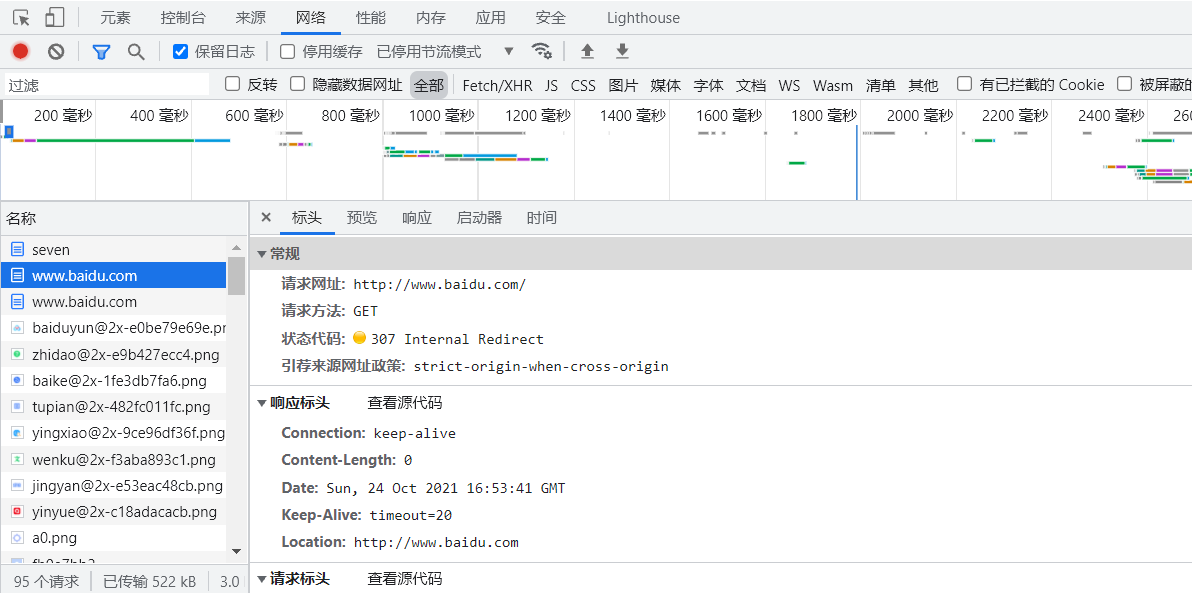The width and height of the screenshot is (1192, 593).
Task: Collapse the 响应标头 section
Action: coord(262,403)
